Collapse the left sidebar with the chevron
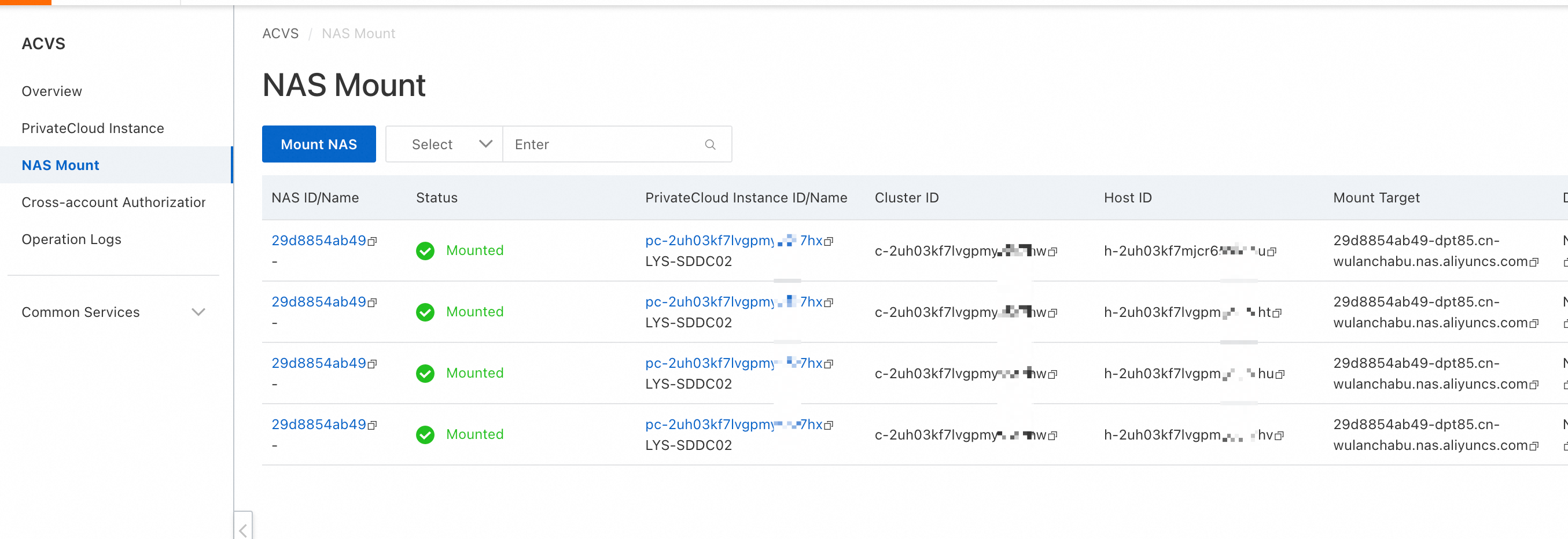Image resolution: width=1568 pixels, height=539 pixels. (243, 527)
